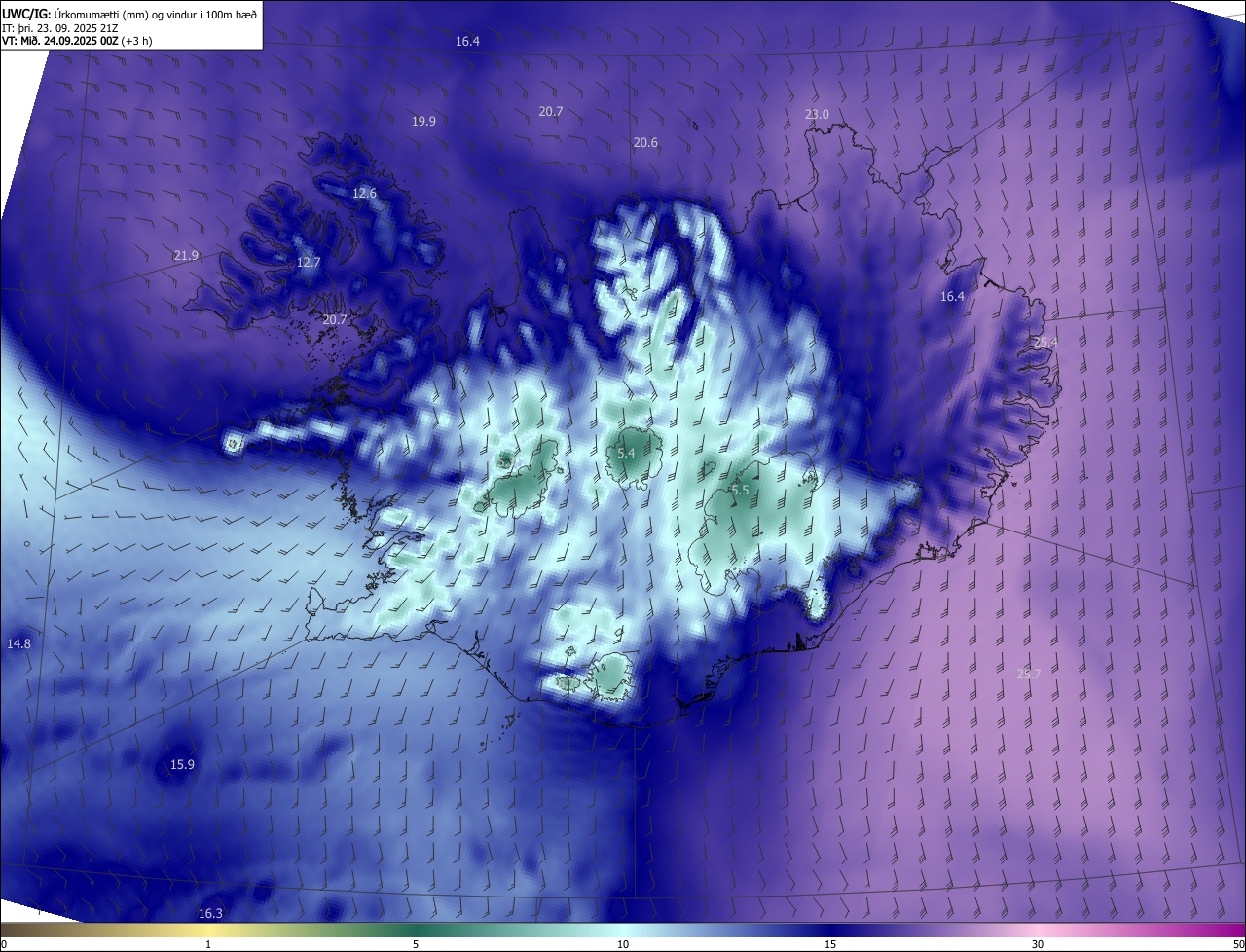Click the 12.6 value label in the Westfjords
The width and height of the screenshot is (1246, 952).
[x=364, y=194]
